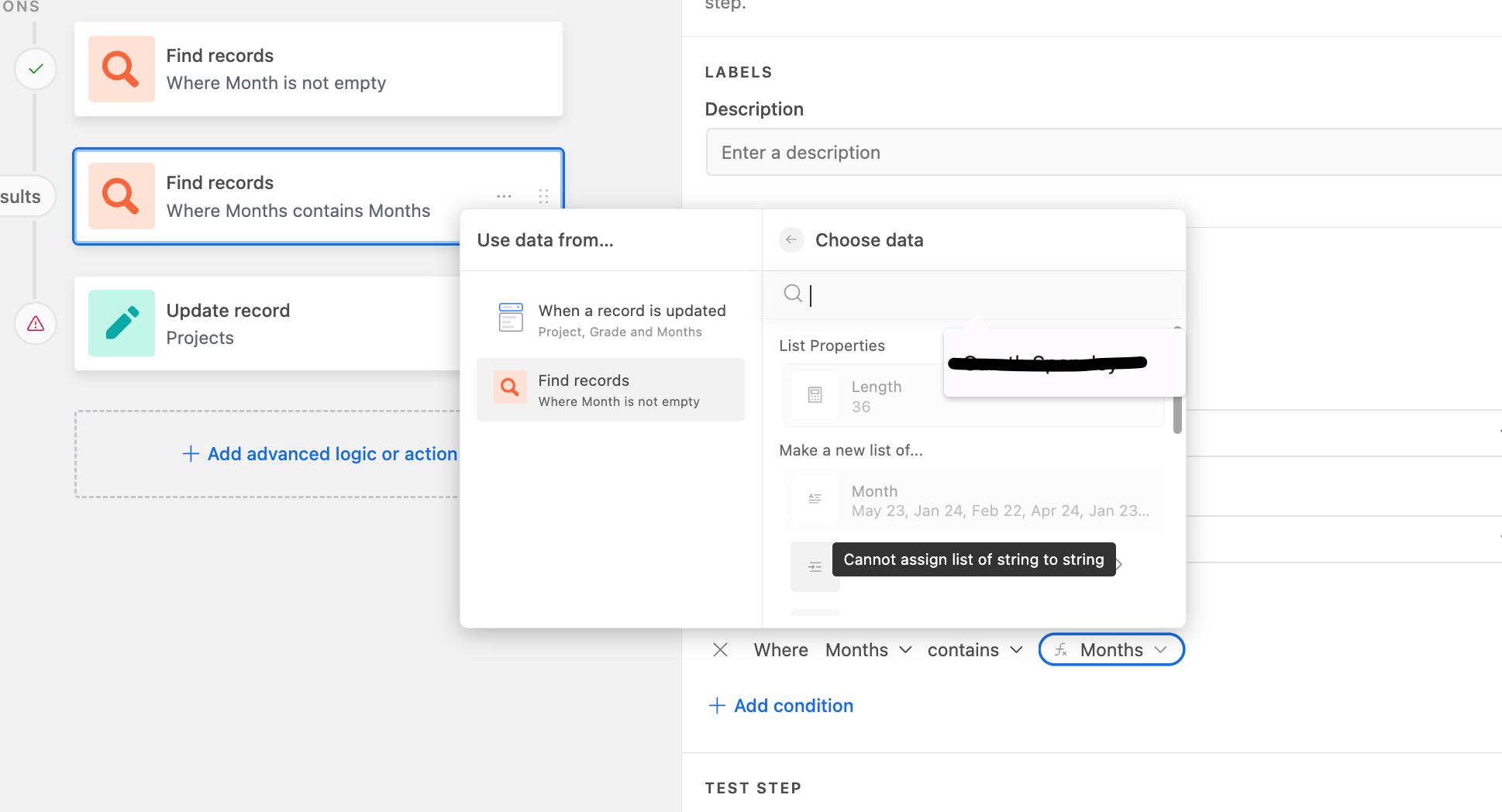Select the Find records Where Month is not empty step
The image size is (1502, 812).
(319, 69)
